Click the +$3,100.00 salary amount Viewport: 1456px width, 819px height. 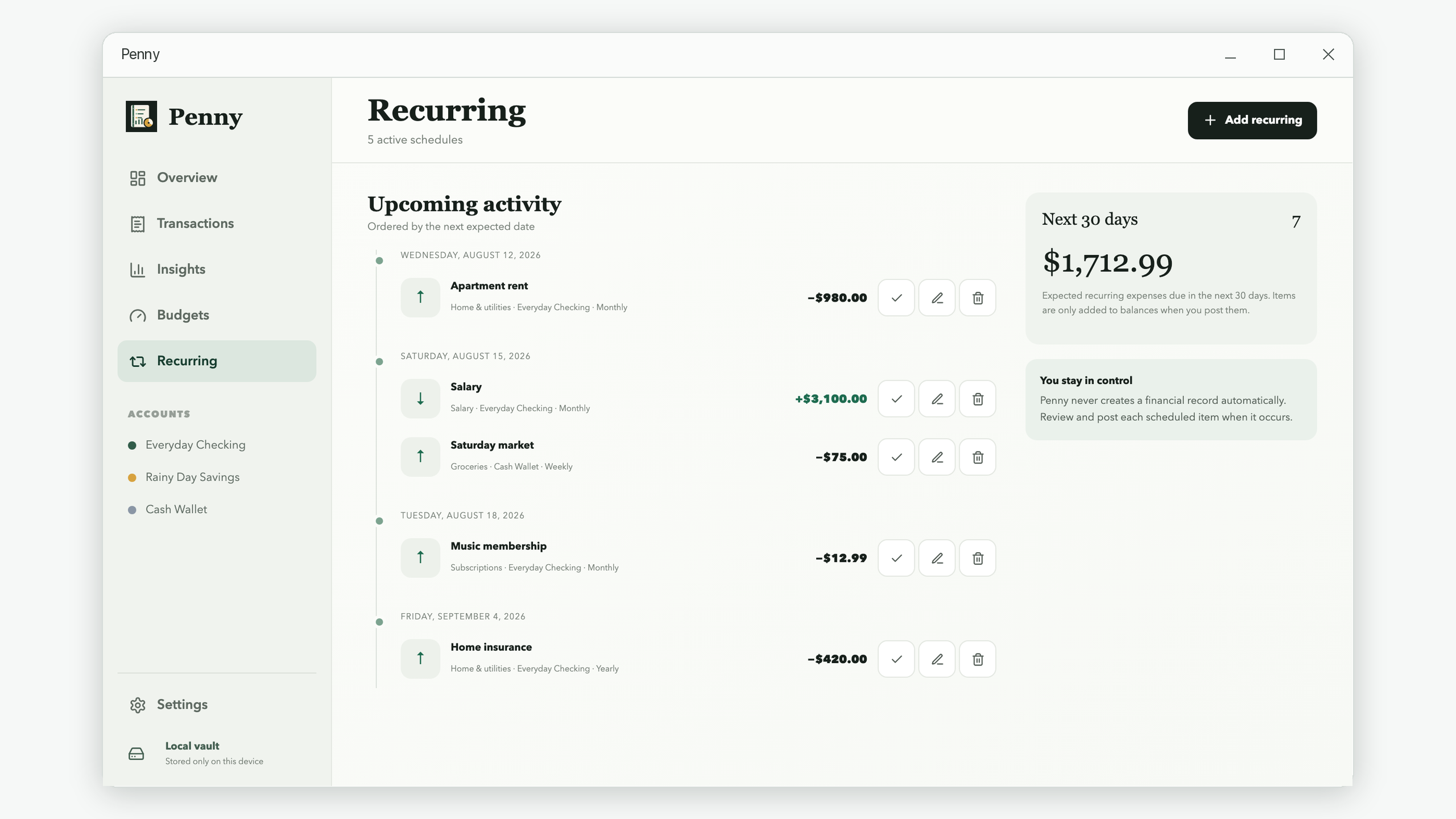[x=830, y=399]
